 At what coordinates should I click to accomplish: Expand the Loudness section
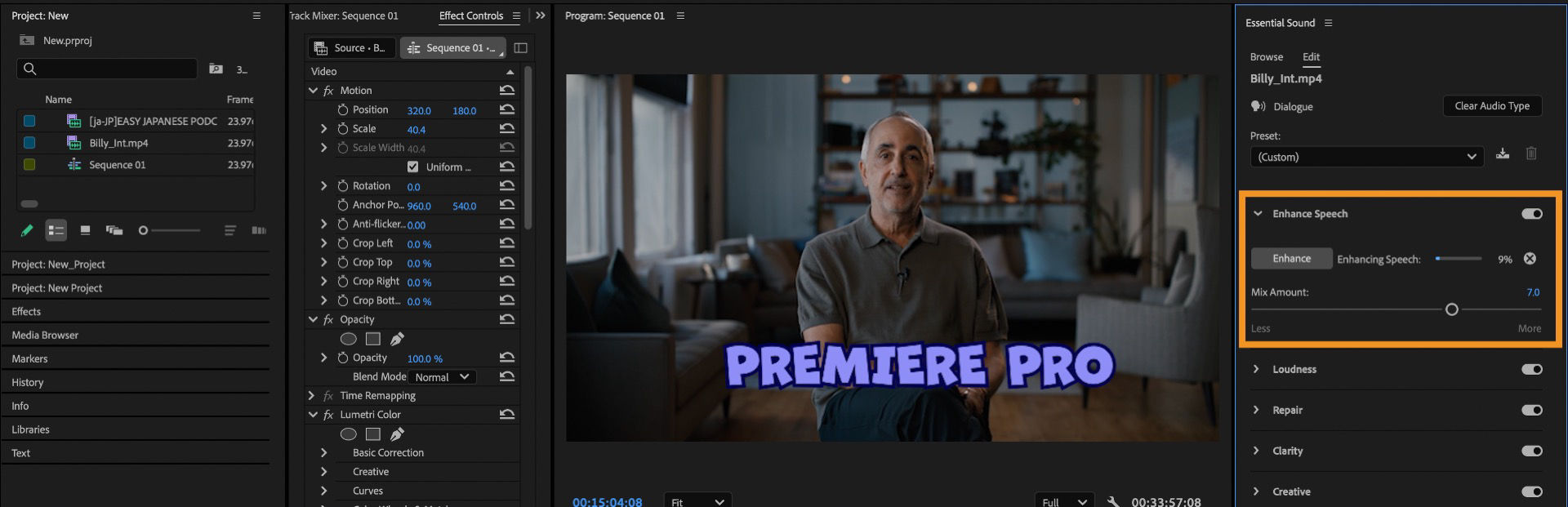[1256, 369]
